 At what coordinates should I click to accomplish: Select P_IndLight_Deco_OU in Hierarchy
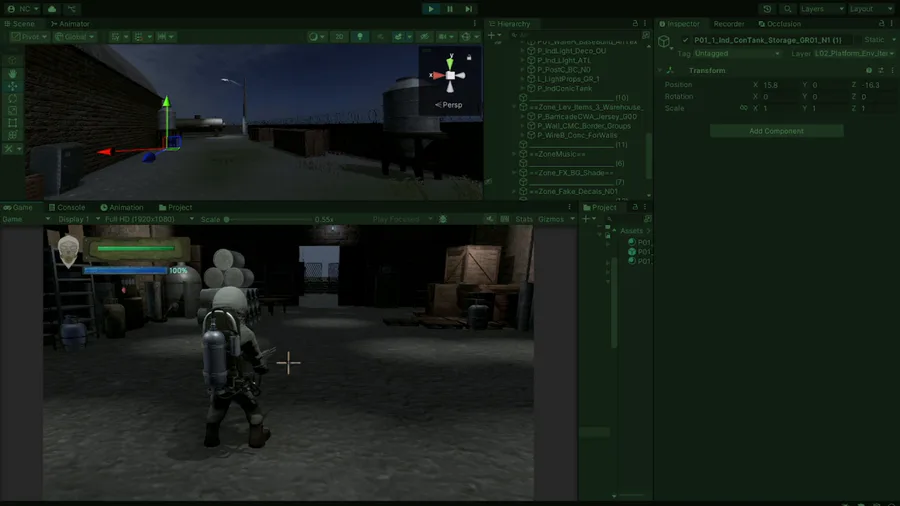pos(571,50)
